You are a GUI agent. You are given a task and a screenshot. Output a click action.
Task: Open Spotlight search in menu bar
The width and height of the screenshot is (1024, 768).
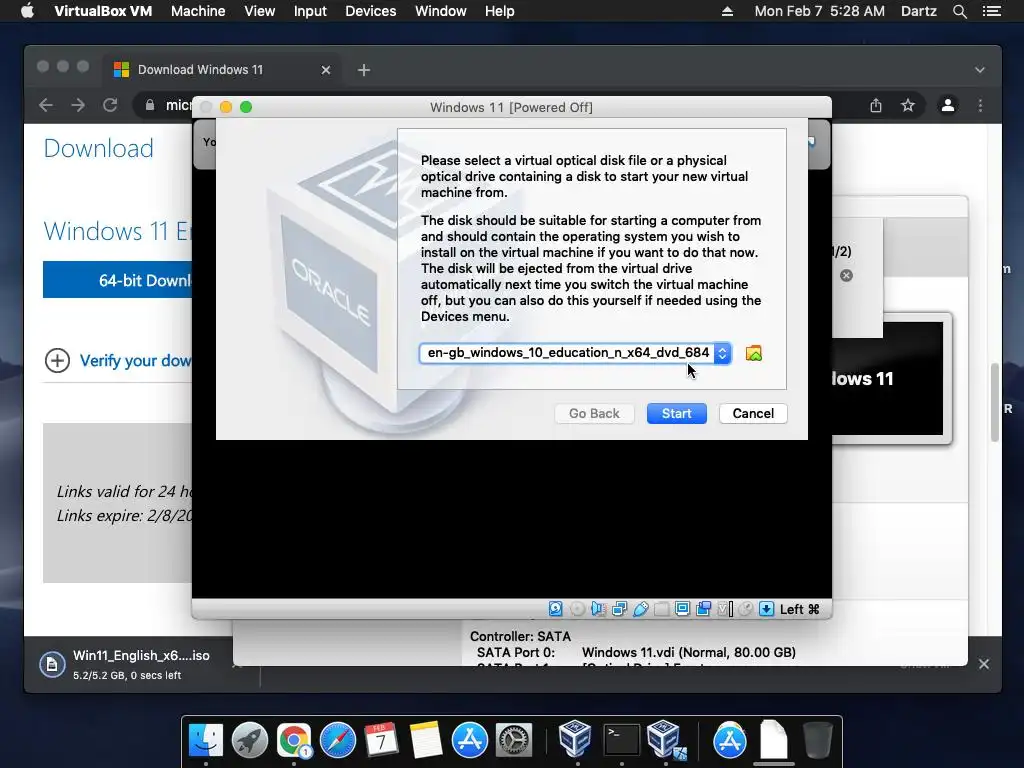point(959,11)
